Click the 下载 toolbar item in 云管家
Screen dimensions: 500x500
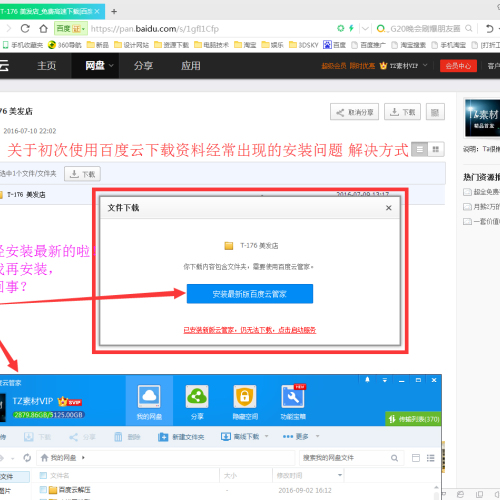click(x=37, y=437)
